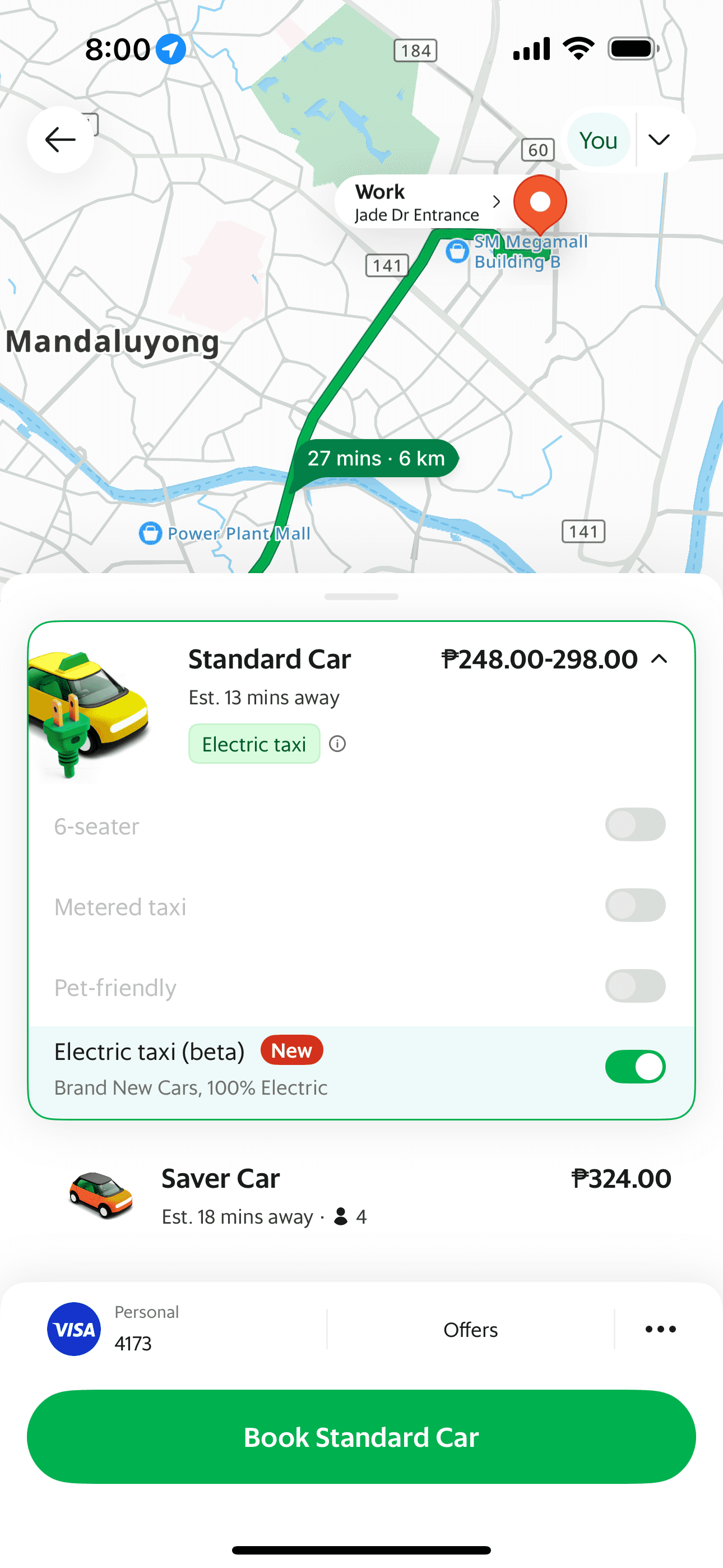This screenshot has height=1568, width=723.
Task: Open Work Jade Dr Entrance destination chevron
Action: tap(496, 202)
